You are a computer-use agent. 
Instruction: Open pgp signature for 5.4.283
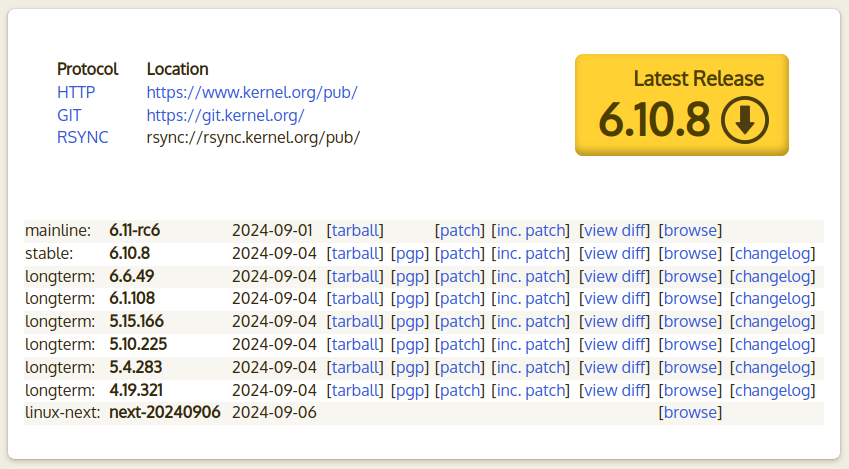410,367
